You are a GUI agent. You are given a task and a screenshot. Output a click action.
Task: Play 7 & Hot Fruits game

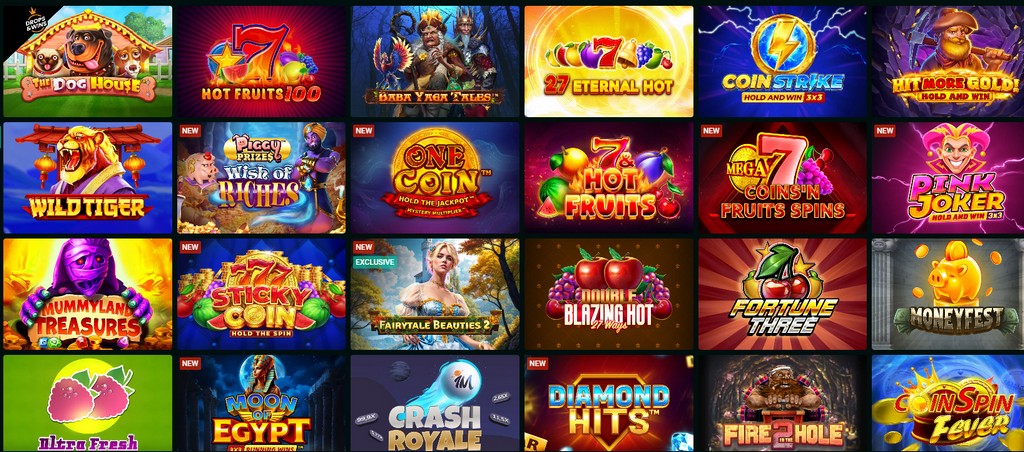pos(609,178)
